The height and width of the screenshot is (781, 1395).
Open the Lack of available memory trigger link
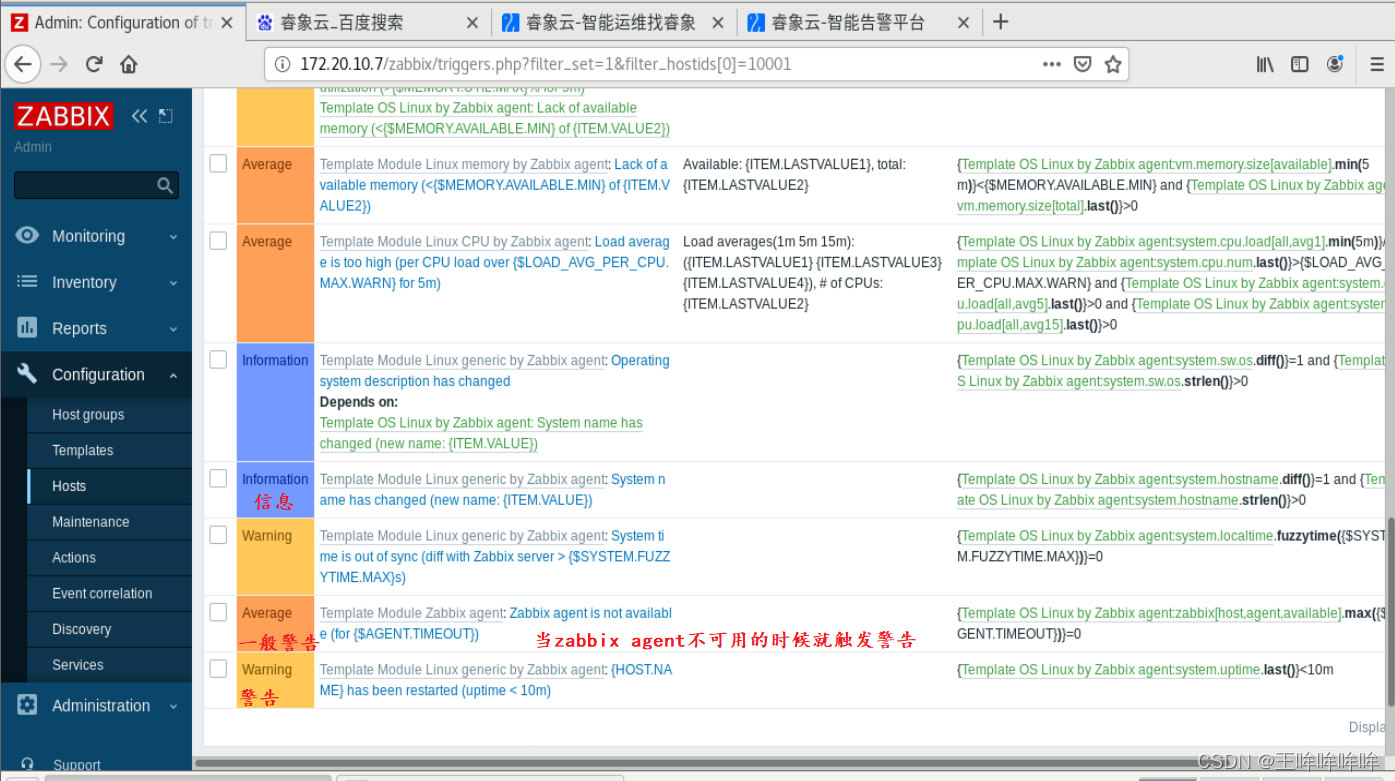(494, 185)
